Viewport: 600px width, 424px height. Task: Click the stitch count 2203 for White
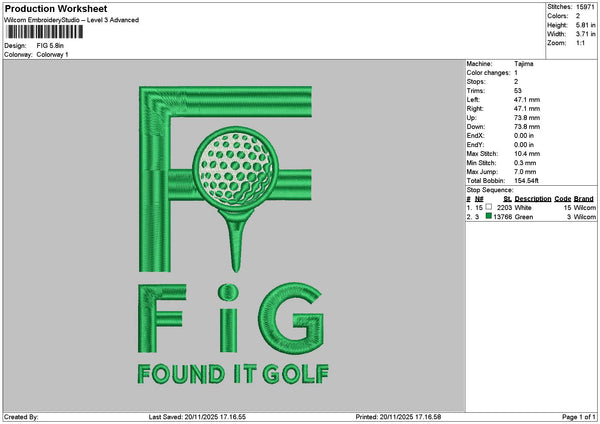[504, 208]
